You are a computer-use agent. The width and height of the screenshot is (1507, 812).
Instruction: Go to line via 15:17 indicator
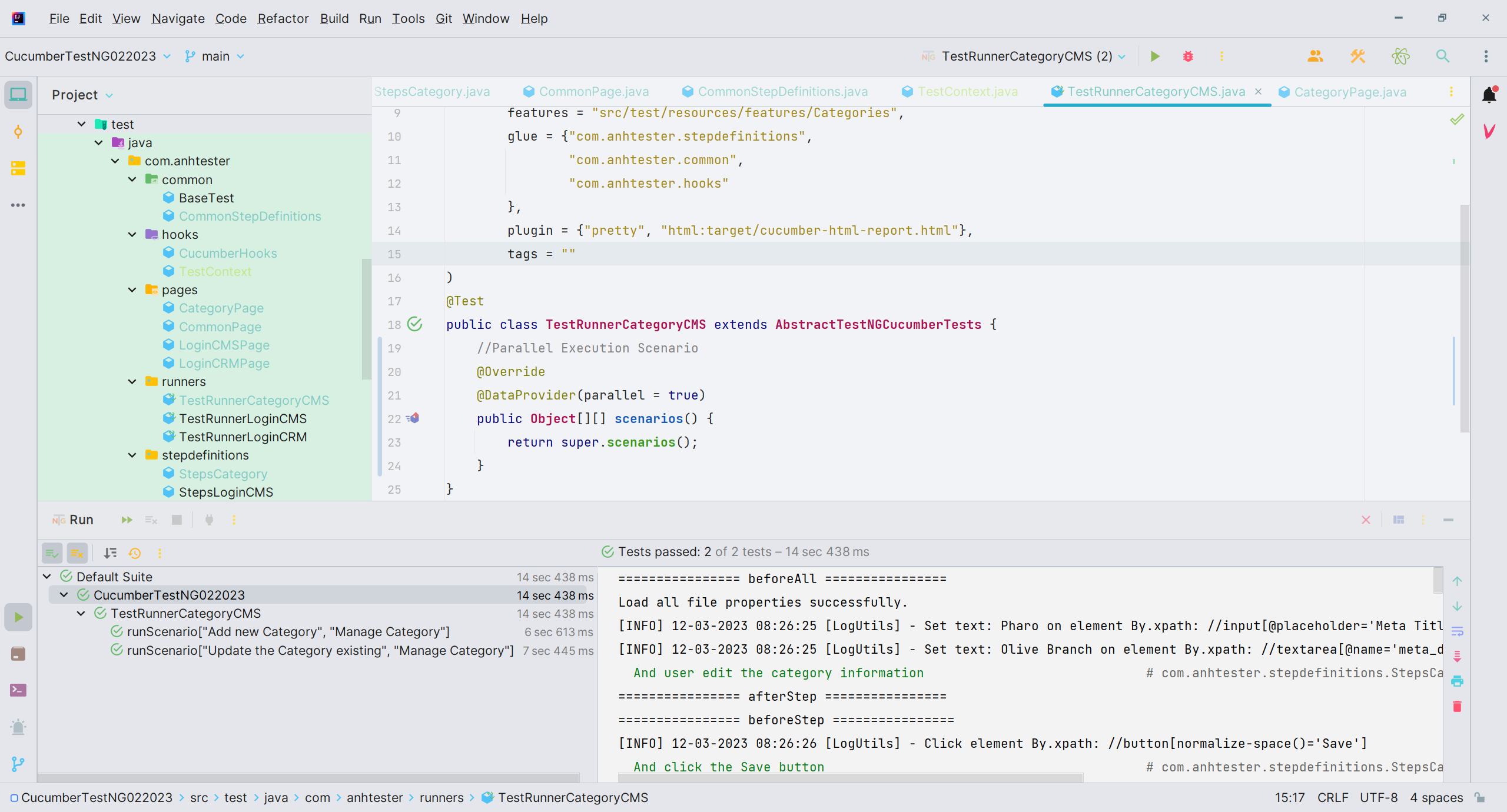click(1290, 797)
